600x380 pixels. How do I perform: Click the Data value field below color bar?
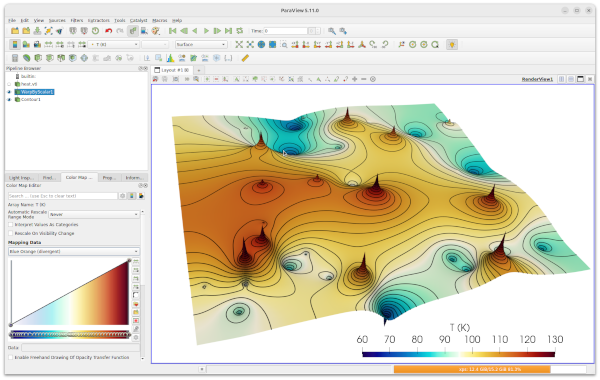coord(80,347)
